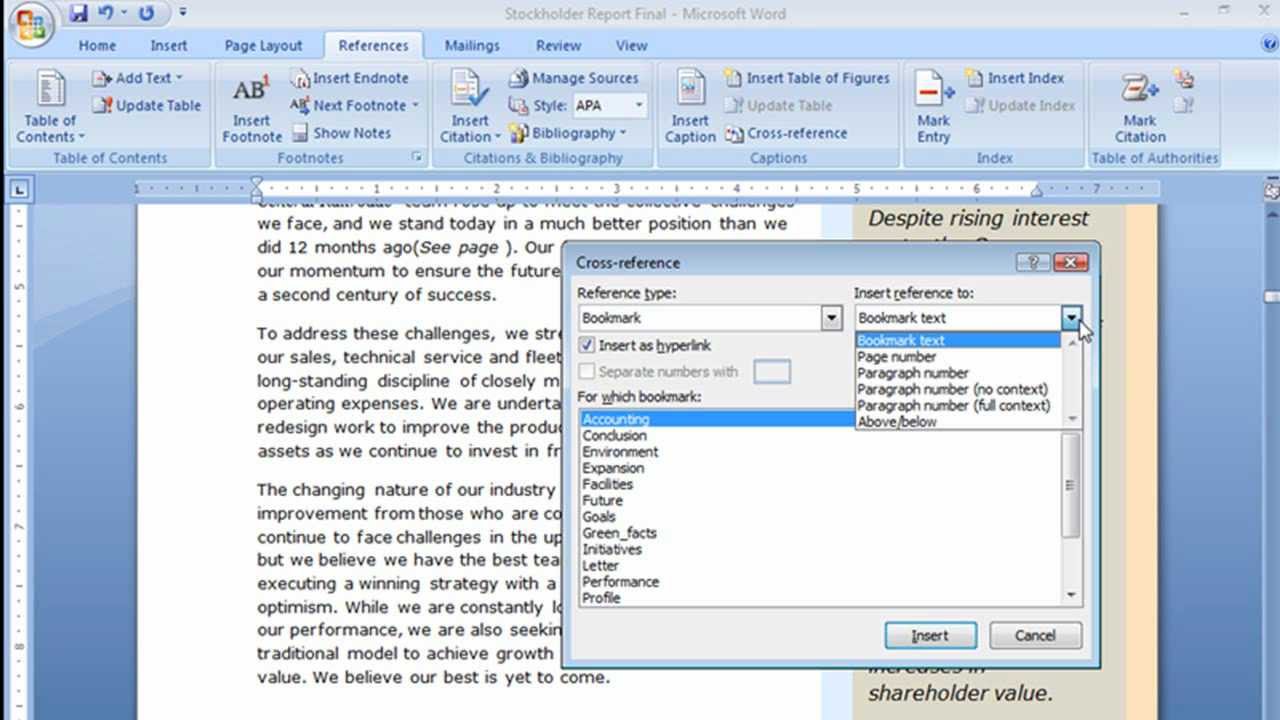Image resolution: width=1280 pixels, height=720 pixels.
Task: Select Page number in reference list
Action: [x=957, y=357]
